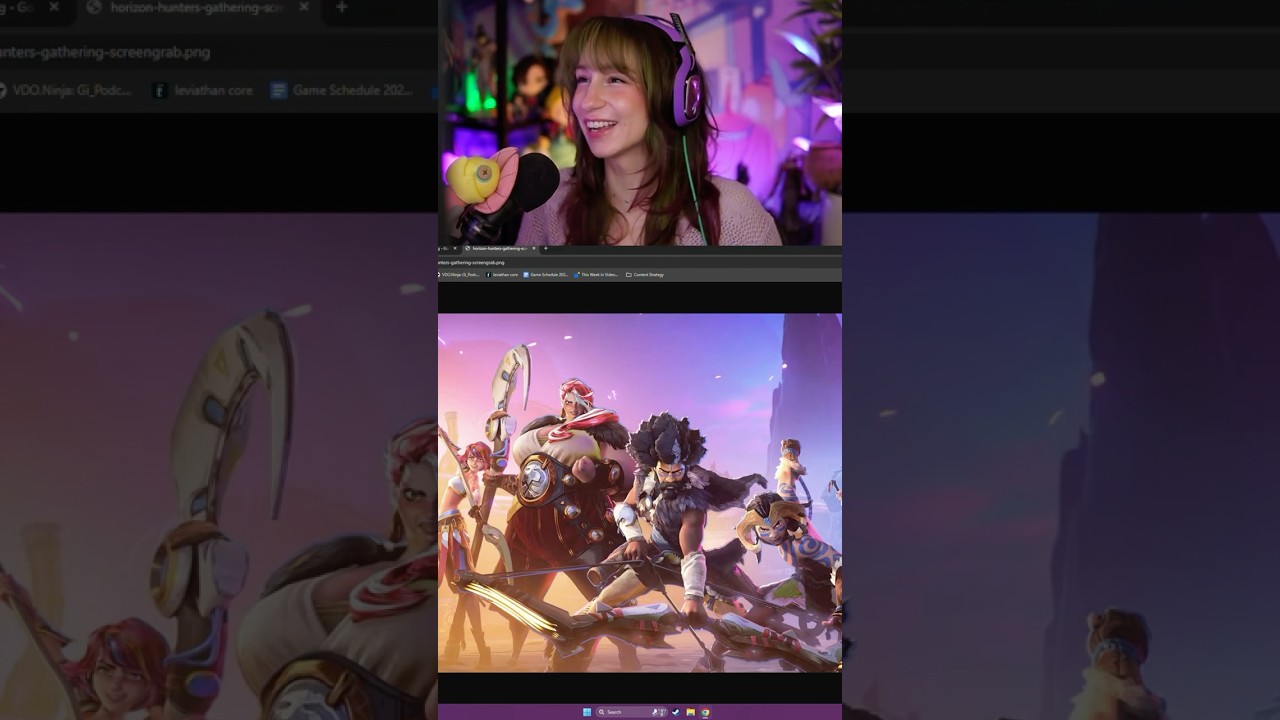Open a new tab in center browser

coord(546,248)
